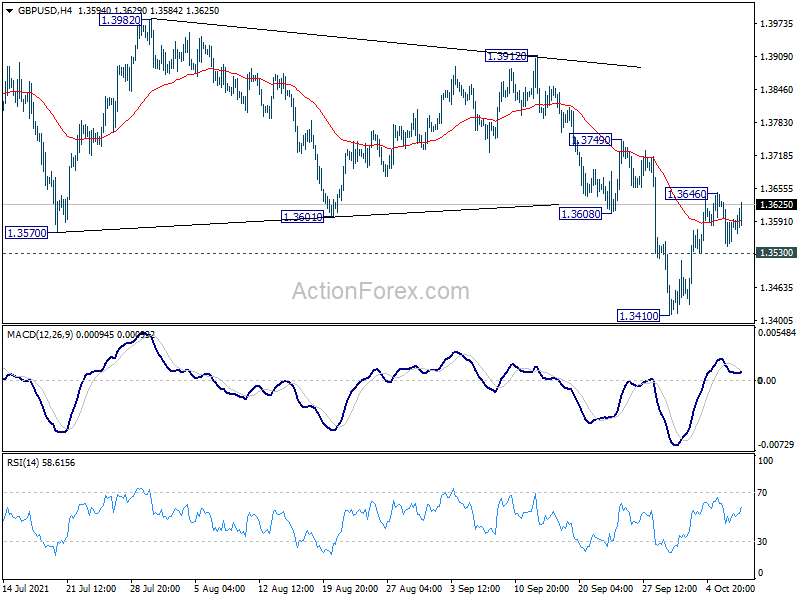The width and height of the screenshot is (800, 600).
Task: Click the 1.34100 bottom price label
Action: pos(638,316)
